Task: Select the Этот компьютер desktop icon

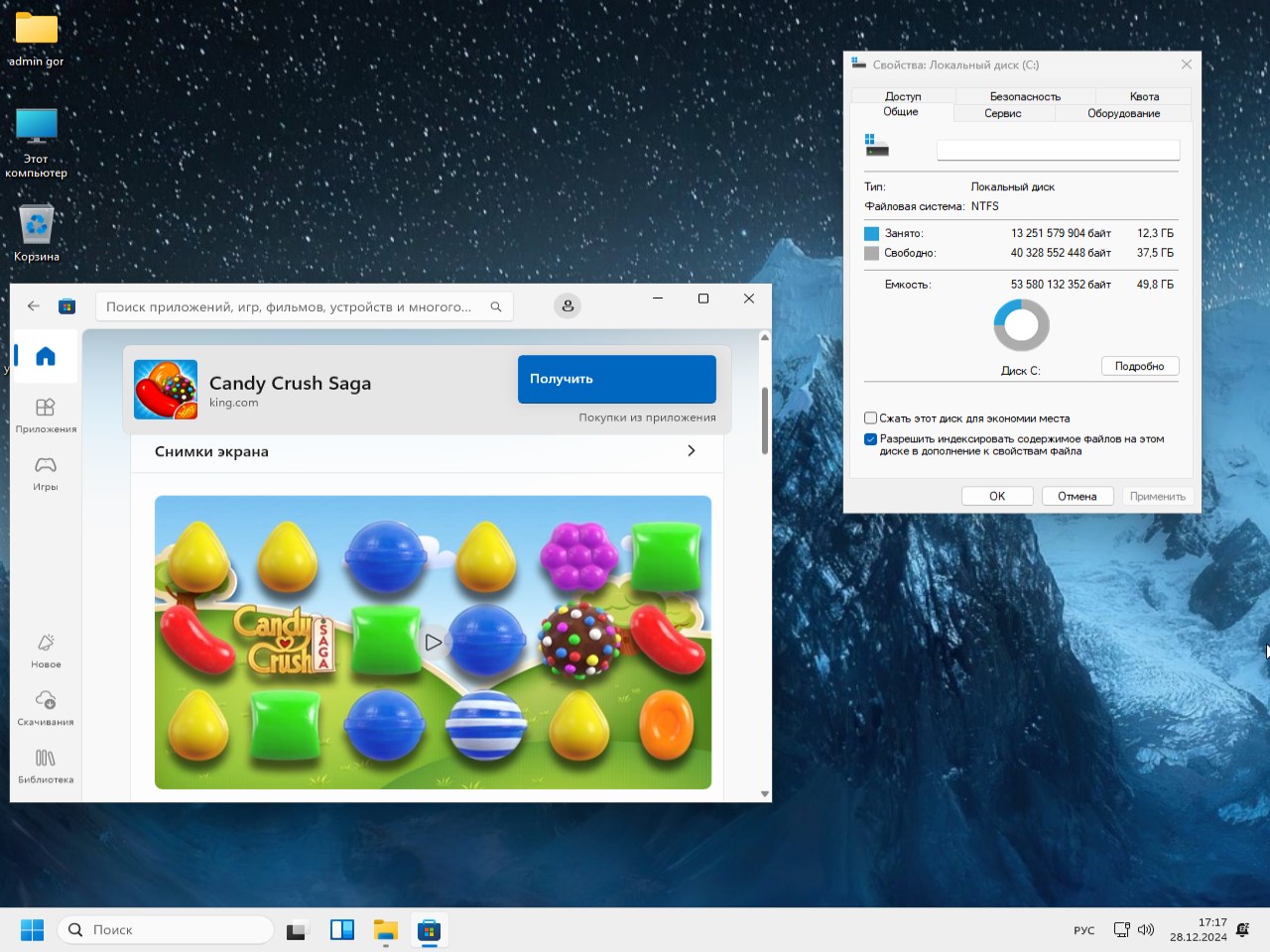Action: tap(37, 143)
